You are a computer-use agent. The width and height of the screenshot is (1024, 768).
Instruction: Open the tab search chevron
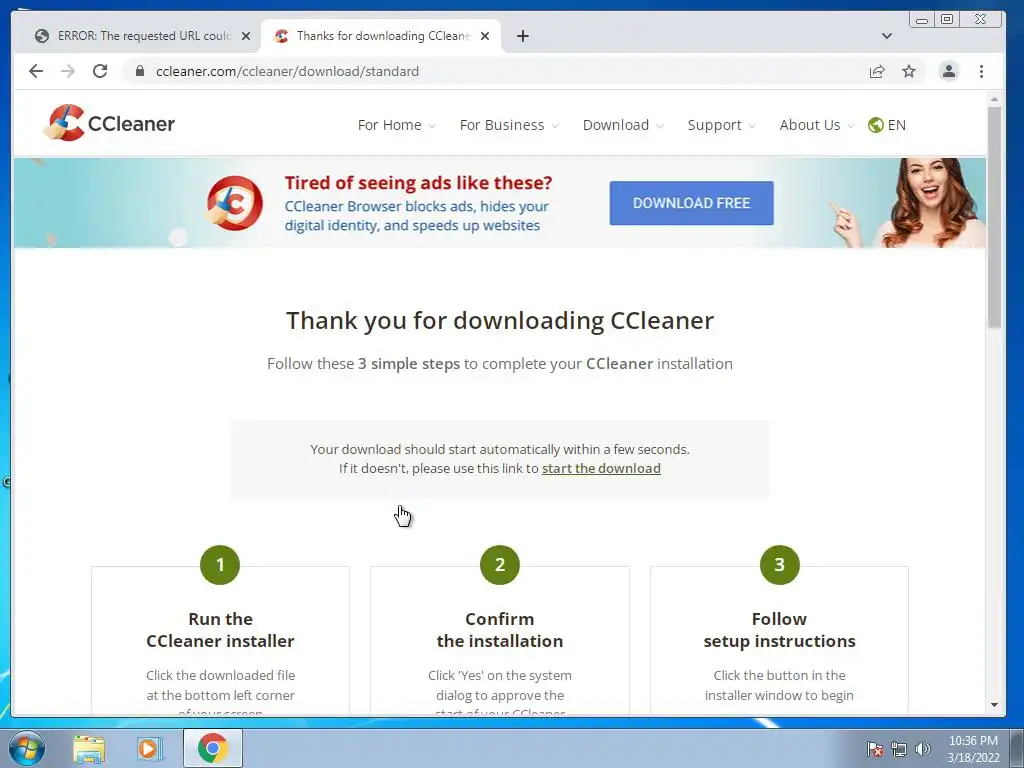pyautogui.click(x=886, y=36)
